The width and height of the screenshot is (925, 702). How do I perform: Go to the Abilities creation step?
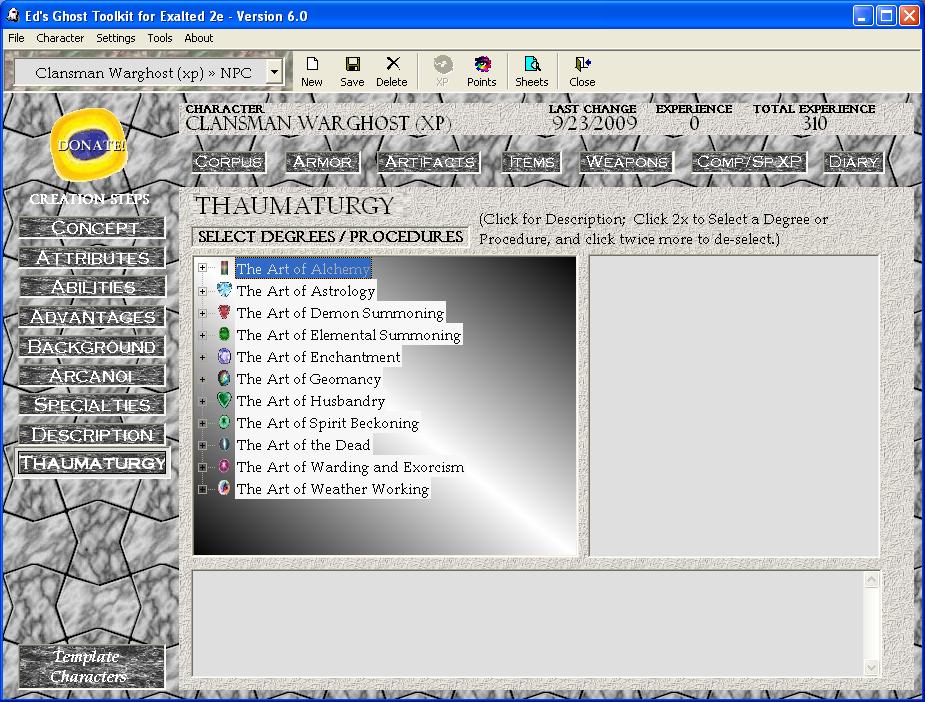click(x=92, y=287)
